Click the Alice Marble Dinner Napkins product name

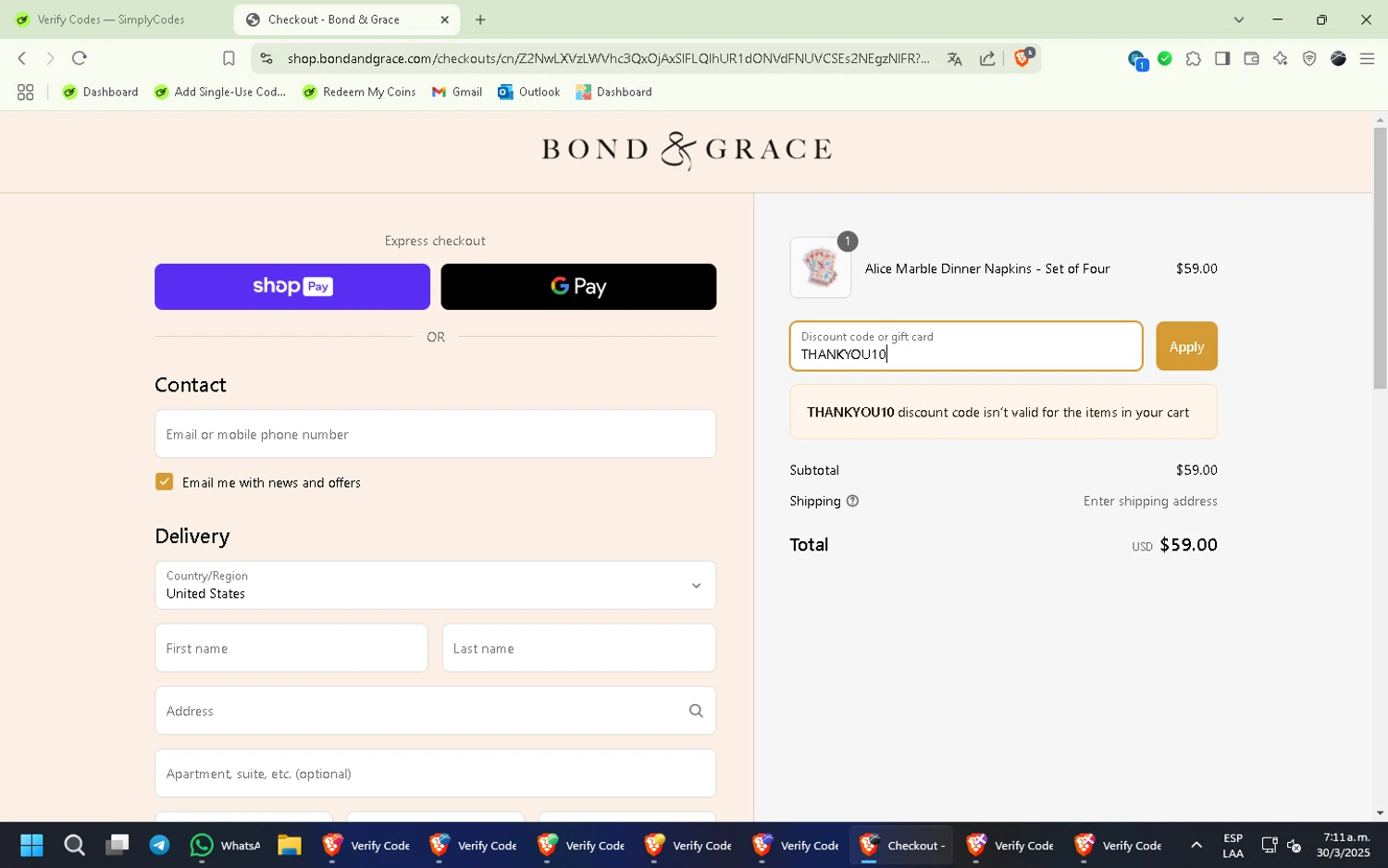point(987,268)
